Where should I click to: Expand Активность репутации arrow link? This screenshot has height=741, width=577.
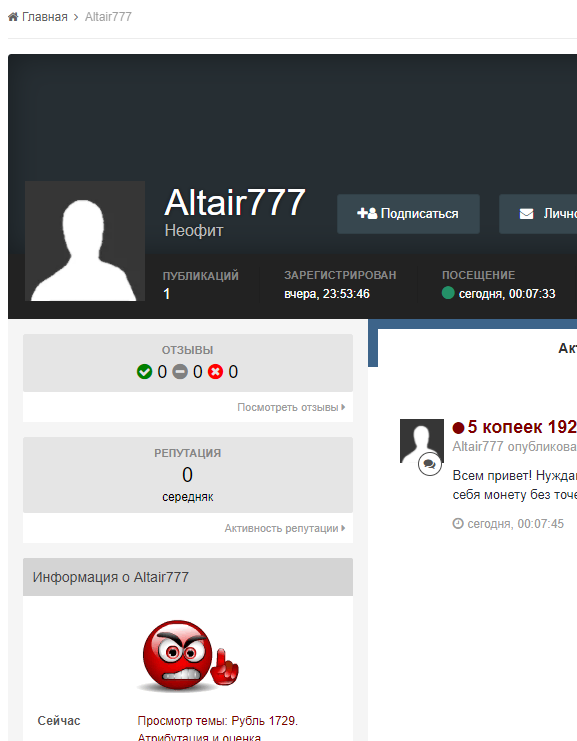coord(285,528)
